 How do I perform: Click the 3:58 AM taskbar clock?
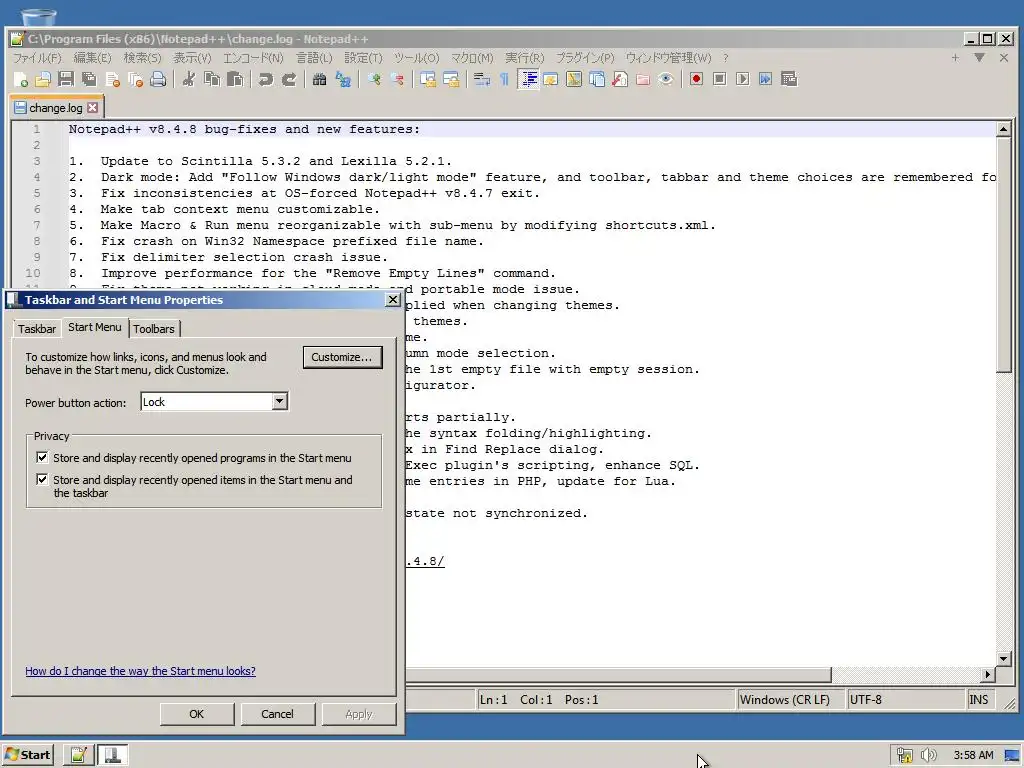point(973,755)
